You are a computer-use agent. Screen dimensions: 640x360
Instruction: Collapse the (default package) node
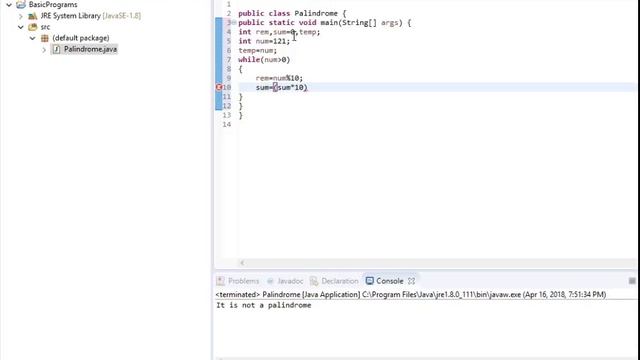click(33, 38)
